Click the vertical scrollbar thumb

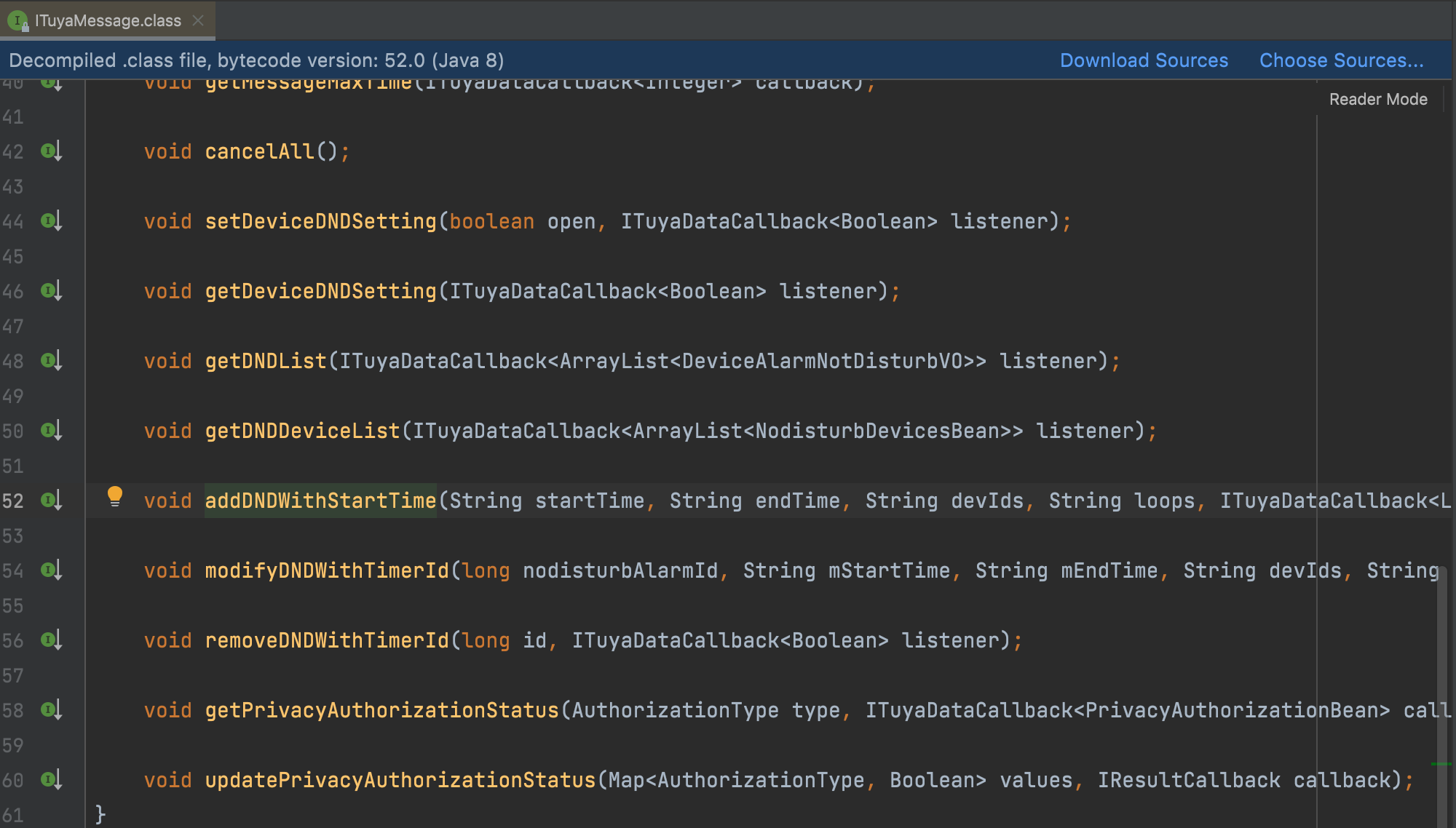point(1441,691)
